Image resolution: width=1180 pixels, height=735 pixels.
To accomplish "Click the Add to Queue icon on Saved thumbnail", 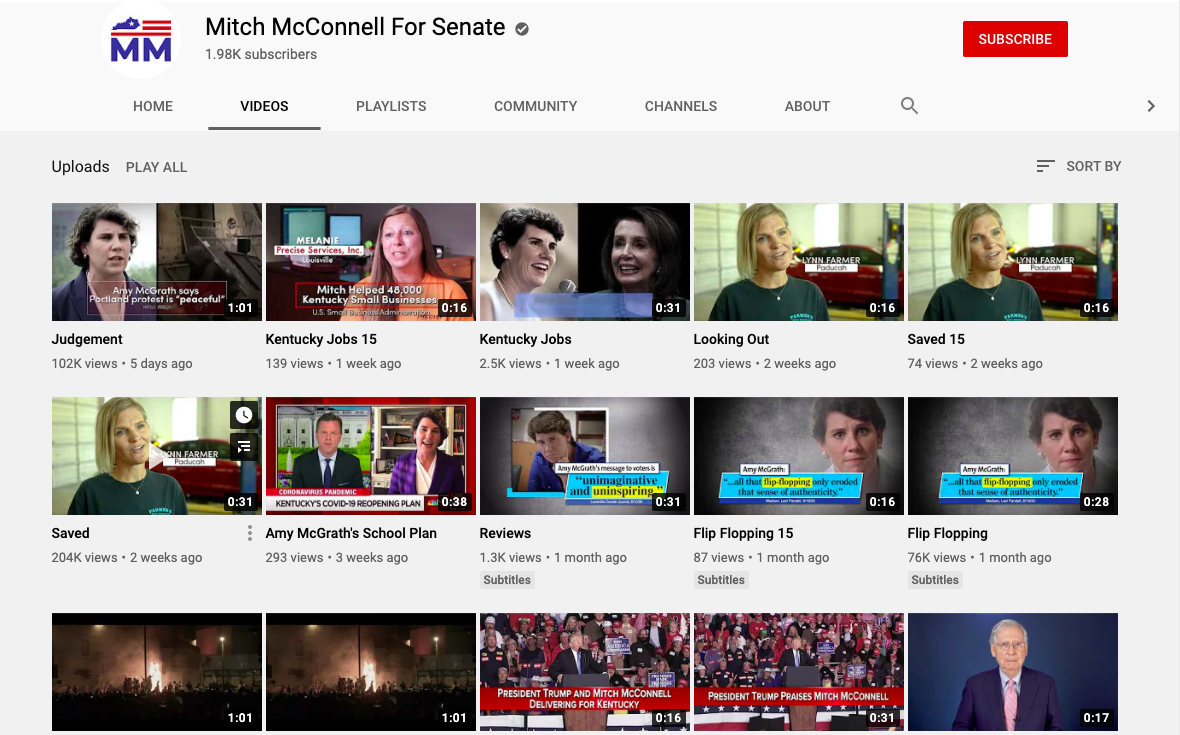I will click(x=244, y=447).
